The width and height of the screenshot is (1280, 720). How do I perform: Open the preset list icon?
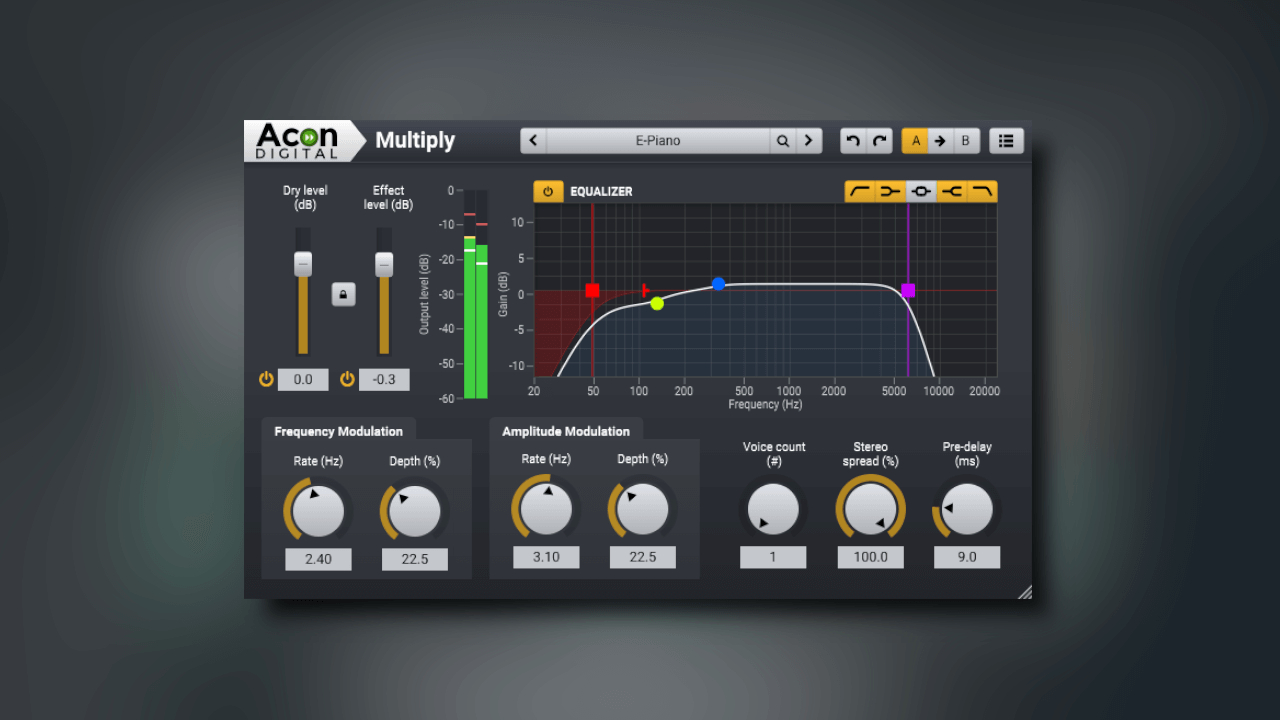pyautogui.click(x=1006, y=140)
